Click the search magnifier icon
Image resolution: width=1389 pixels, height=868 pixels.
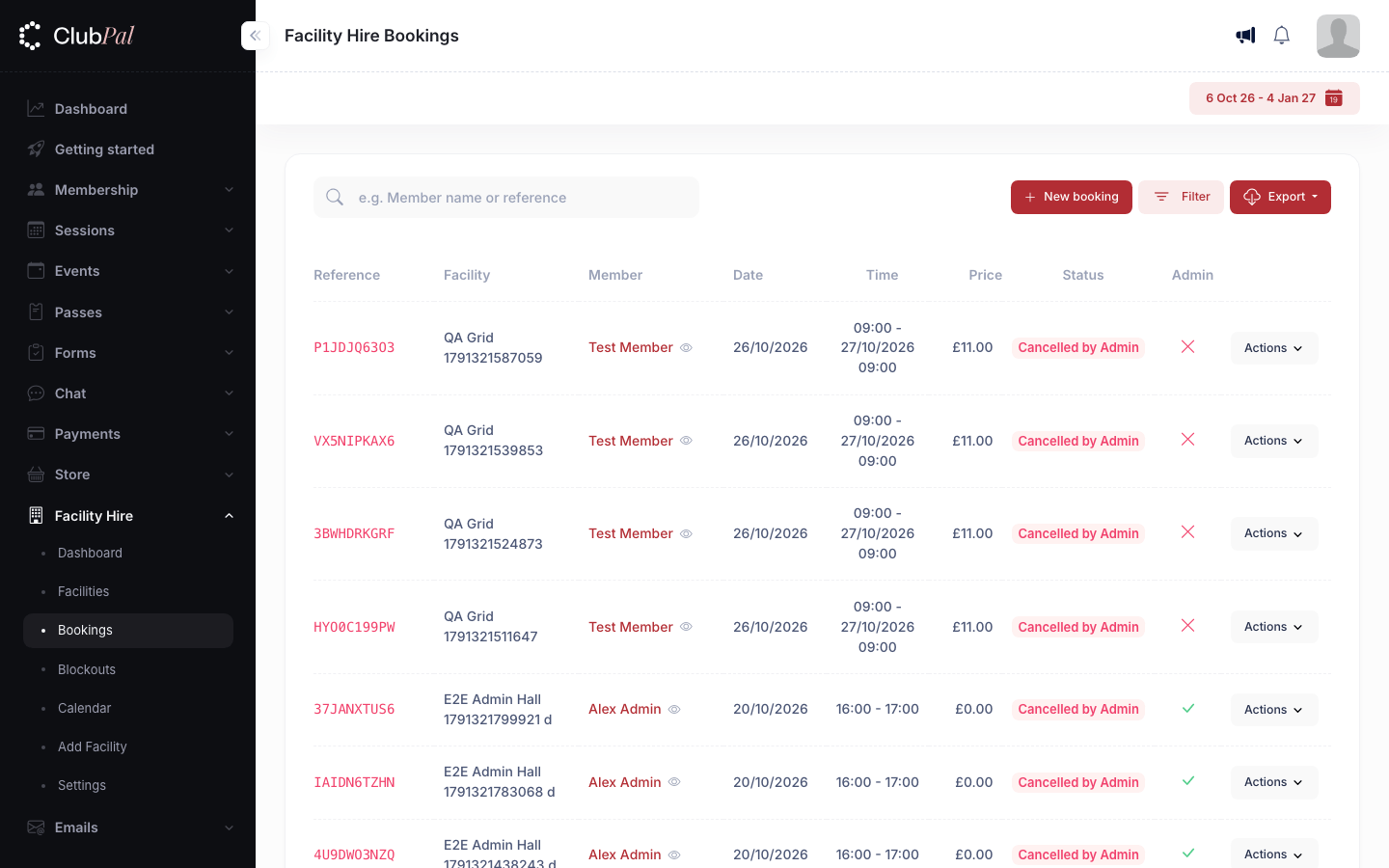(335, 198)
